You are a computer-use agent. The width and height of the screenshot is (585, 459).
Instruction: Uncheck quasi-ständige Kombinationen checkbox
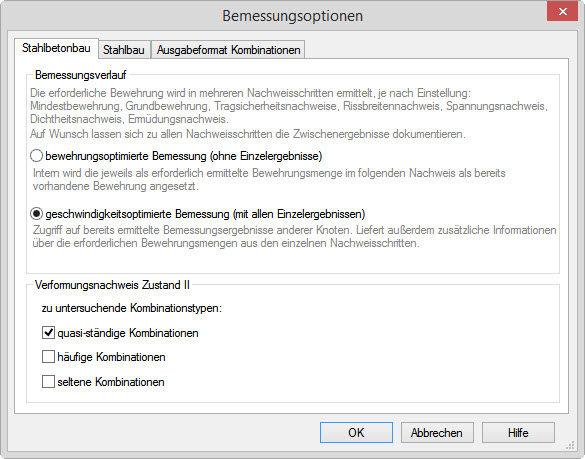click(48, 332)
